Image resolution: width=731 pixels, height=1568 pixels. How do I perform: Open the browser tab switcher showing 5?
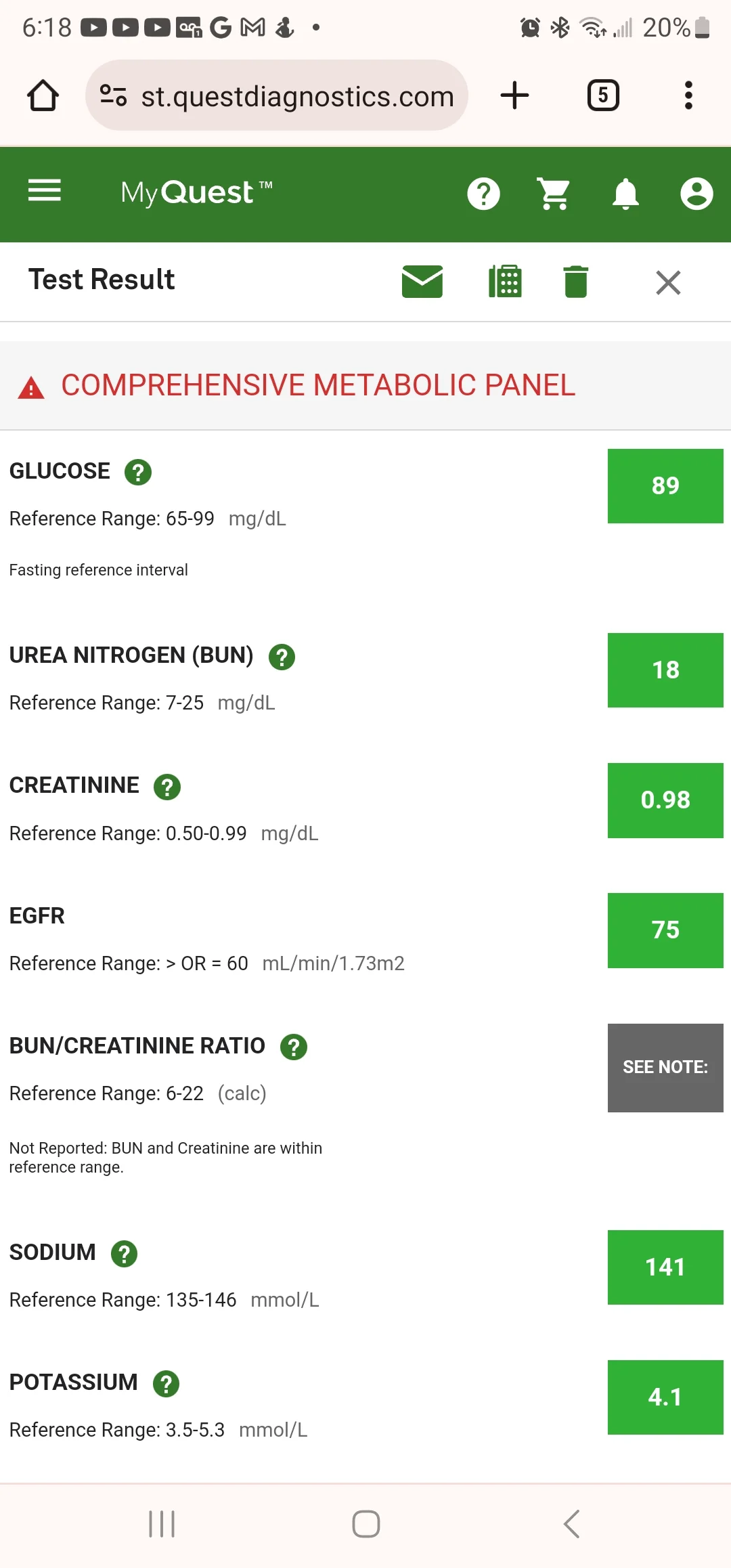click(603, 95)
